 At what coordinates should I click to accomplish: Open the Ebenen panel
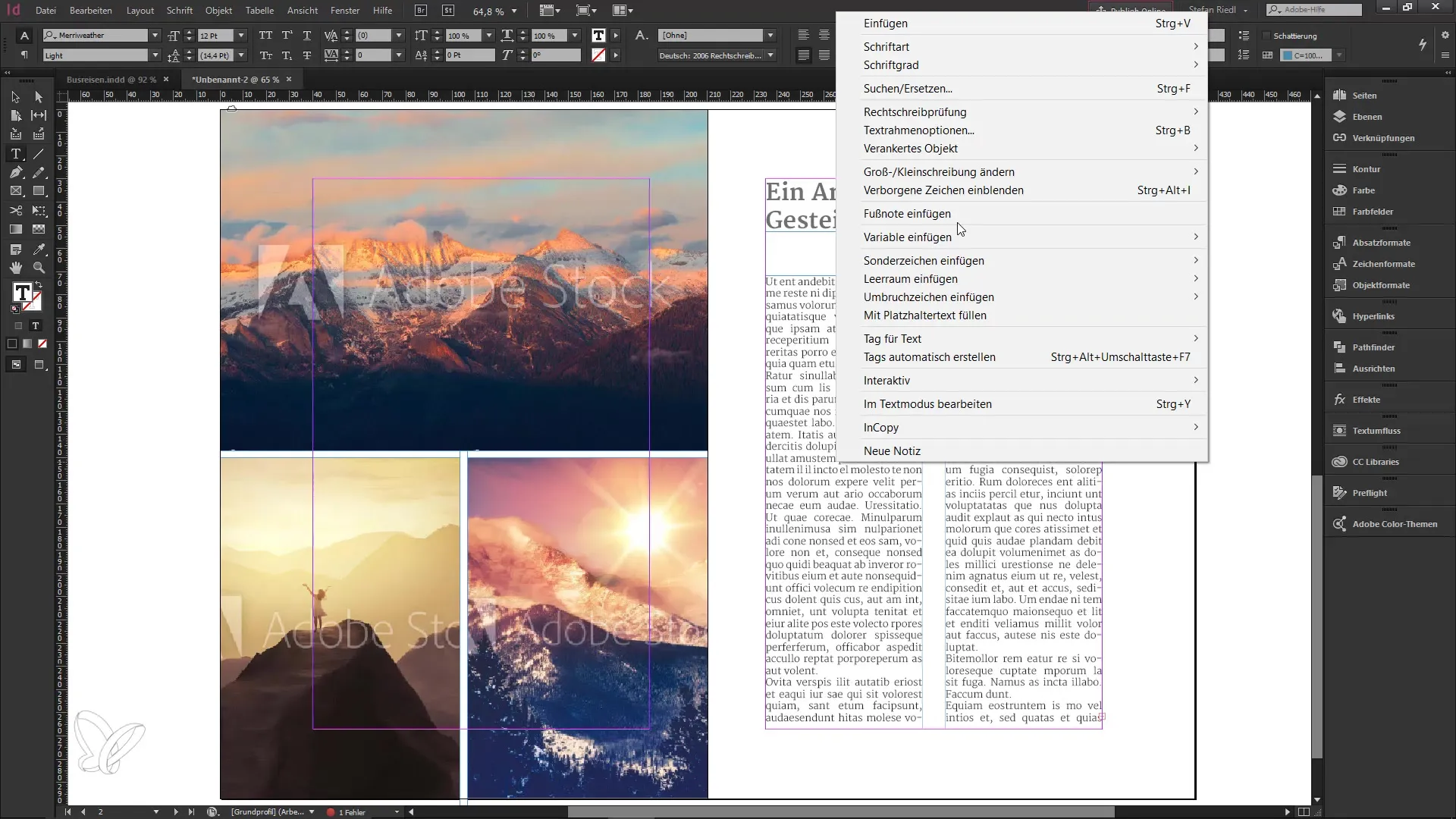pos(1367,117)
